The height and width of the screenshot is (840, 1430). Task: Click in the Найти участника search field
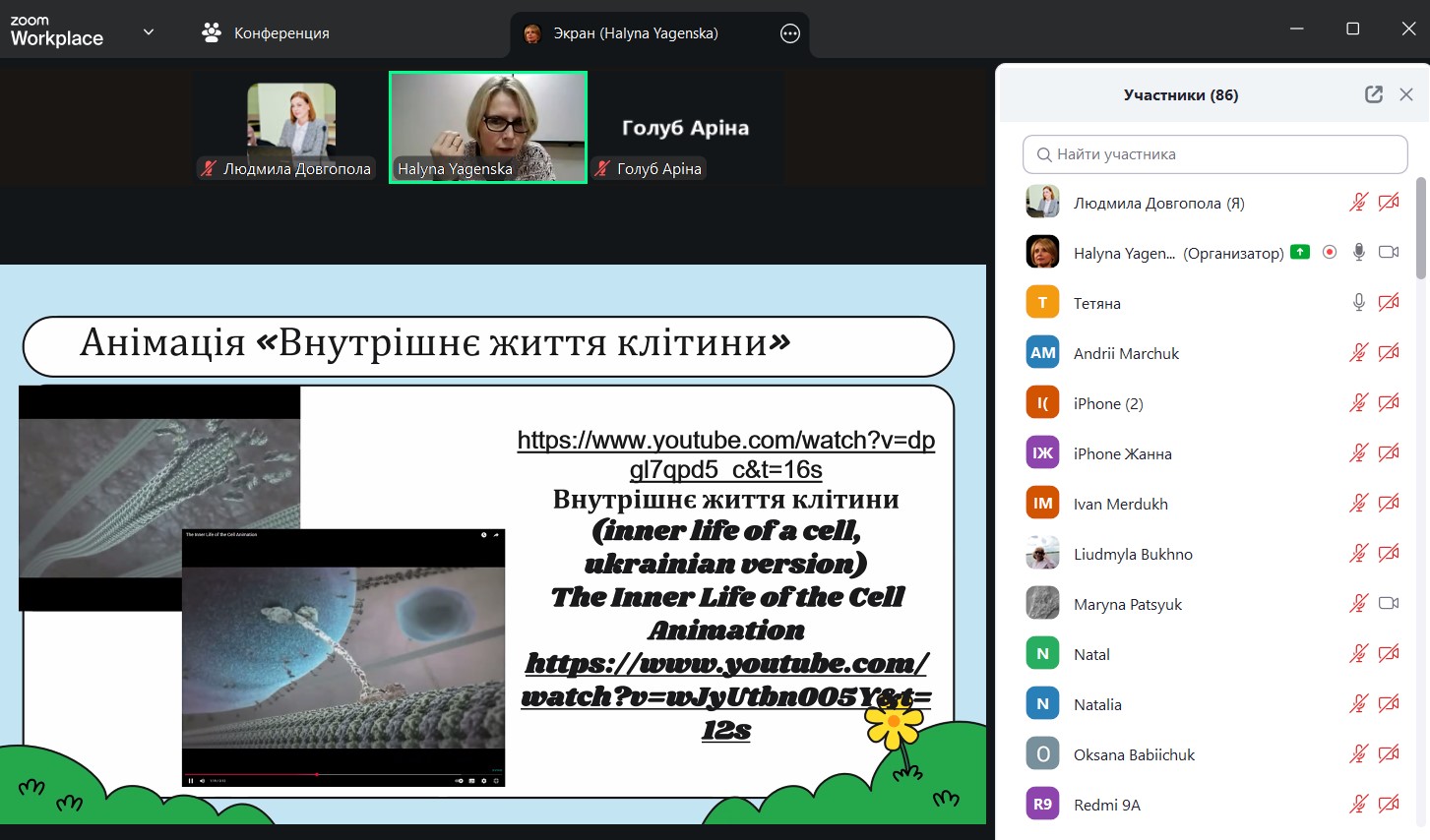tap(1215, 154)
